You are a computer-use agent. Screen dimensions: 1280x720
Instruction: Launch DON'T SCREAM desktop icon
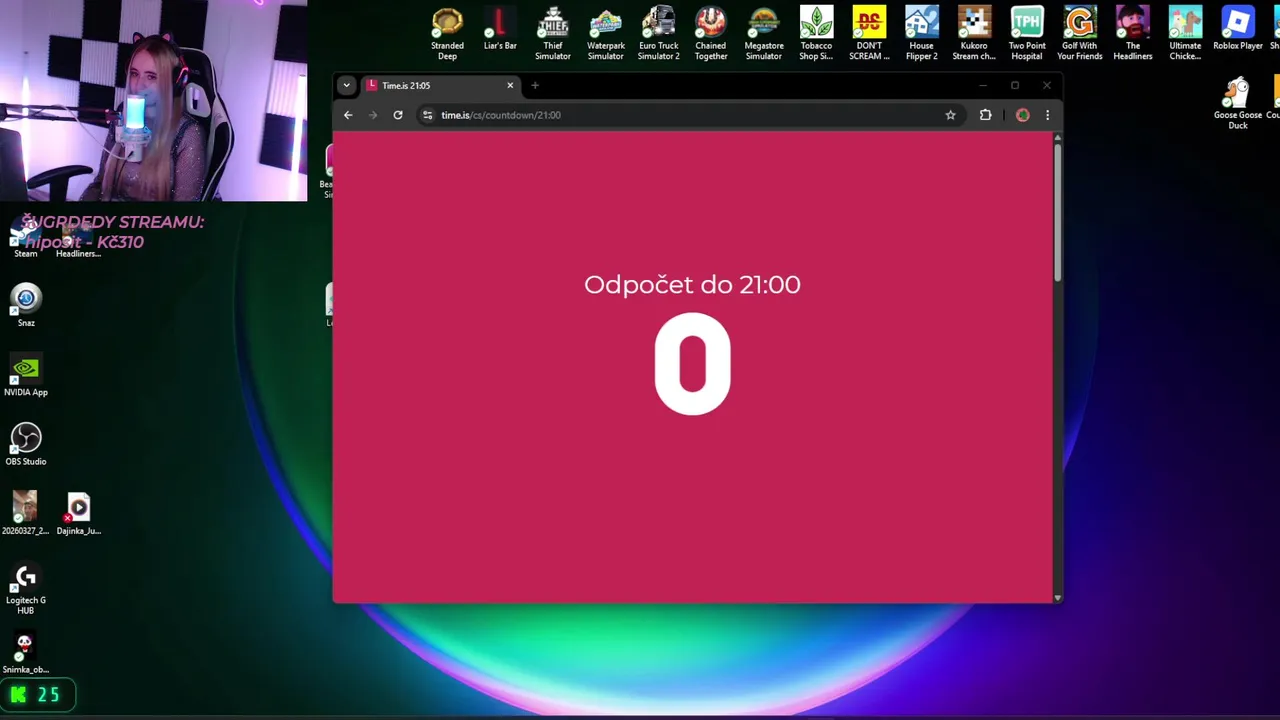point(869,33)
